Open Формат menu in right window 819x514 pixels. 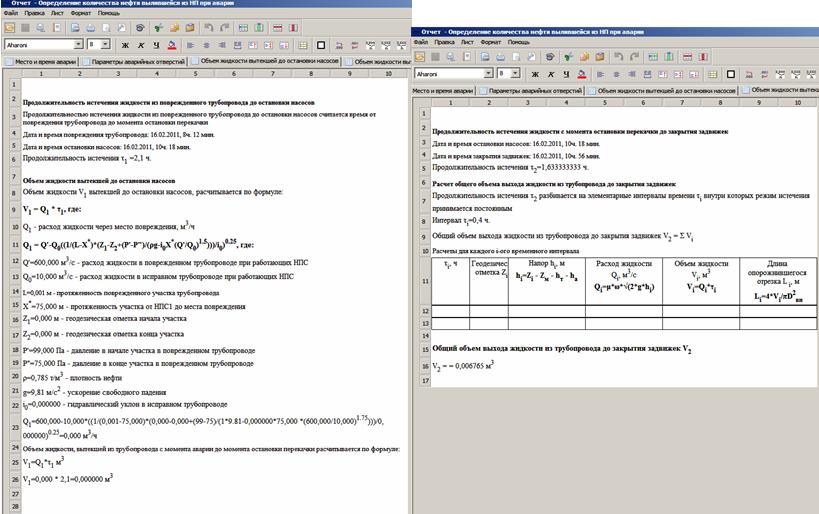[x=490, y=42]
